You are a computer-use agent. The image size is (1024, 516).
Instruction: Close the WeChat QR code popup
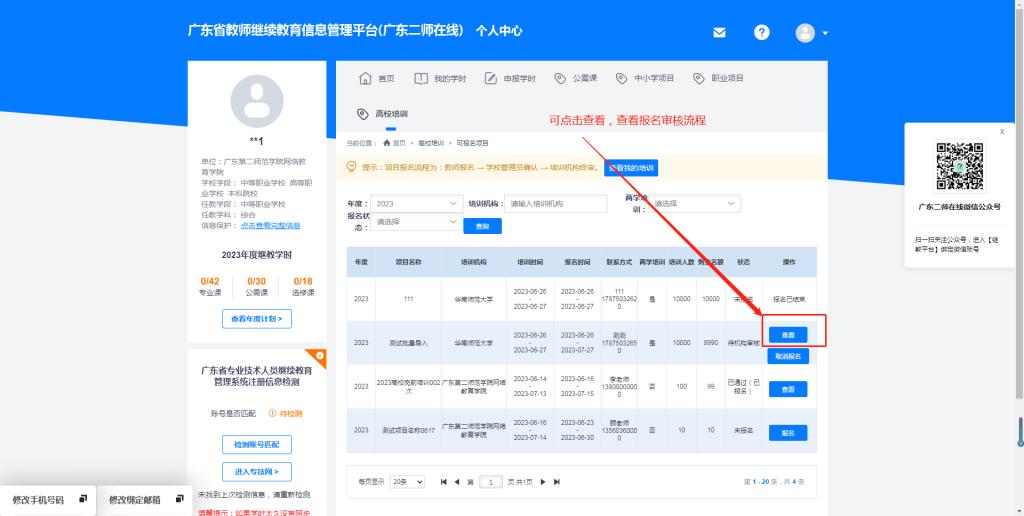tap(1002, 131)
